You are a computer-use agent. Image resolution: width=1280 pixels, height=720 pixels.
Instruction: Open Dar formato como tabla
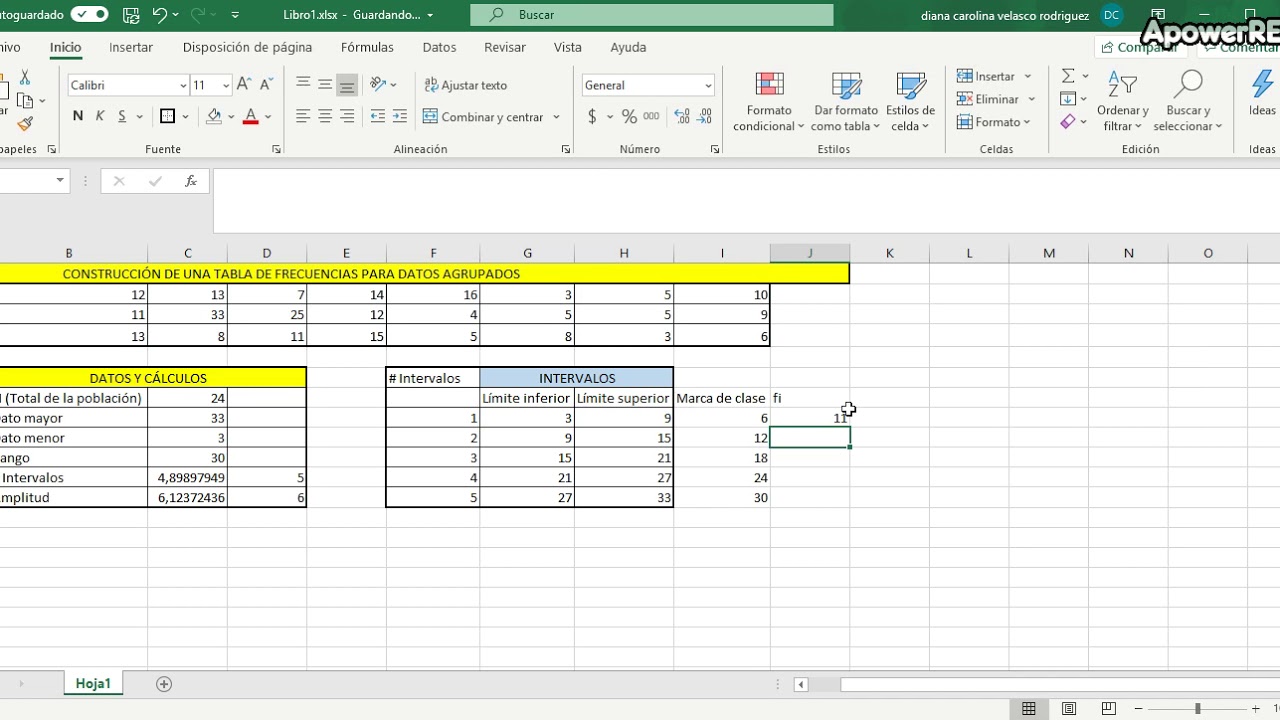coord(846,102)
